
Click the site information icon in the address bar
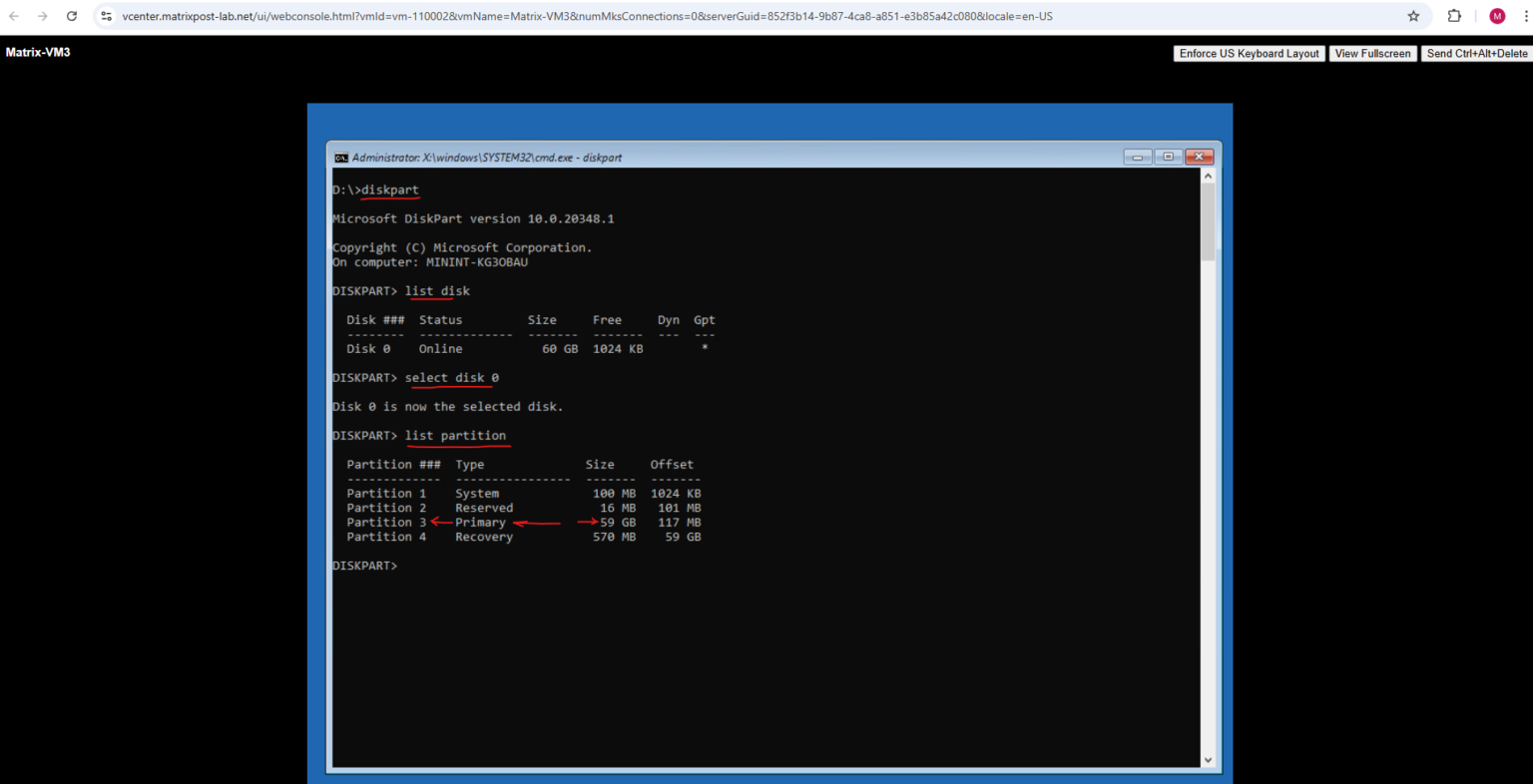106,16
